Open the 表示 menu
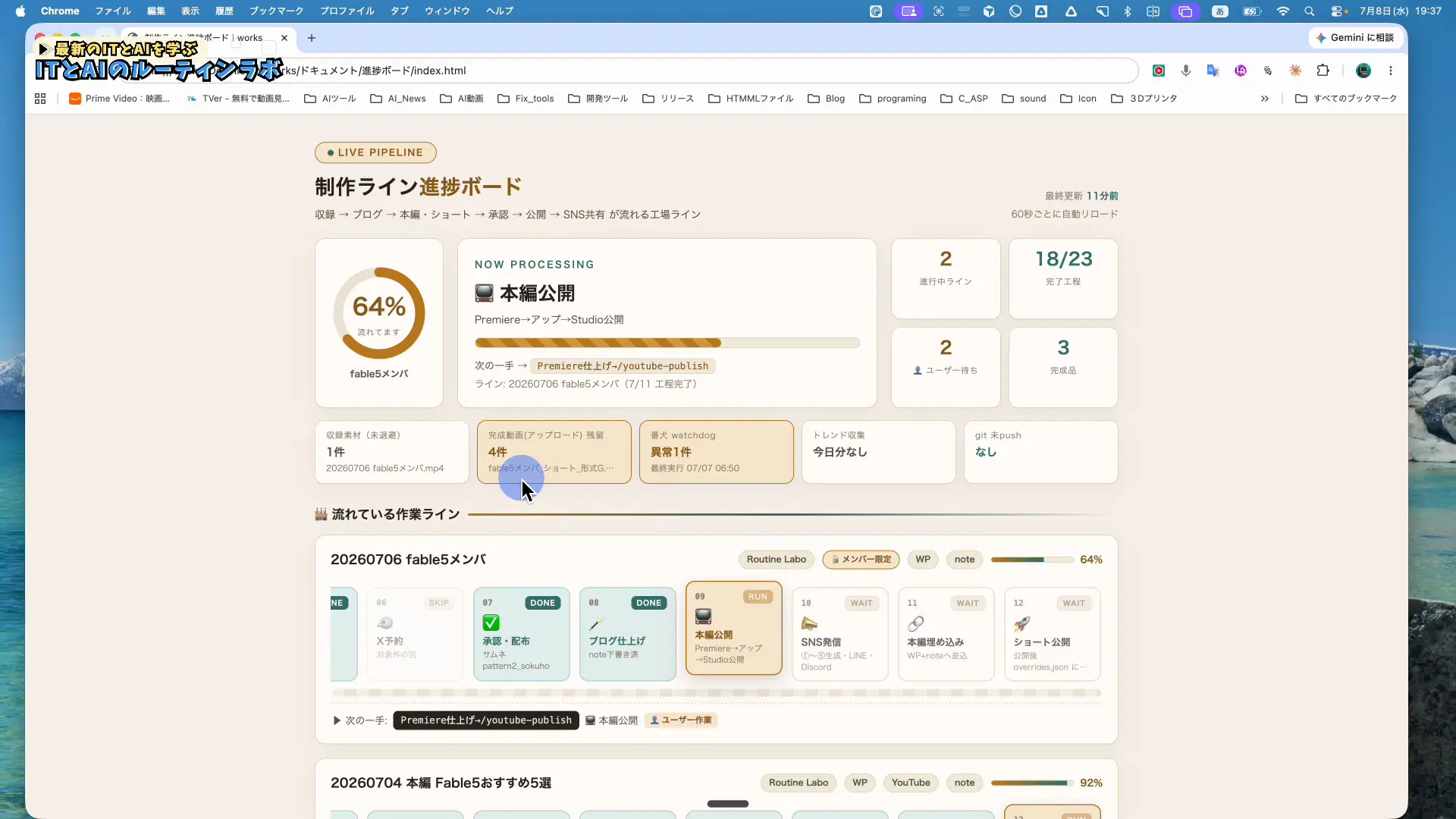The image size is (1456, 819). pos(190,11)
